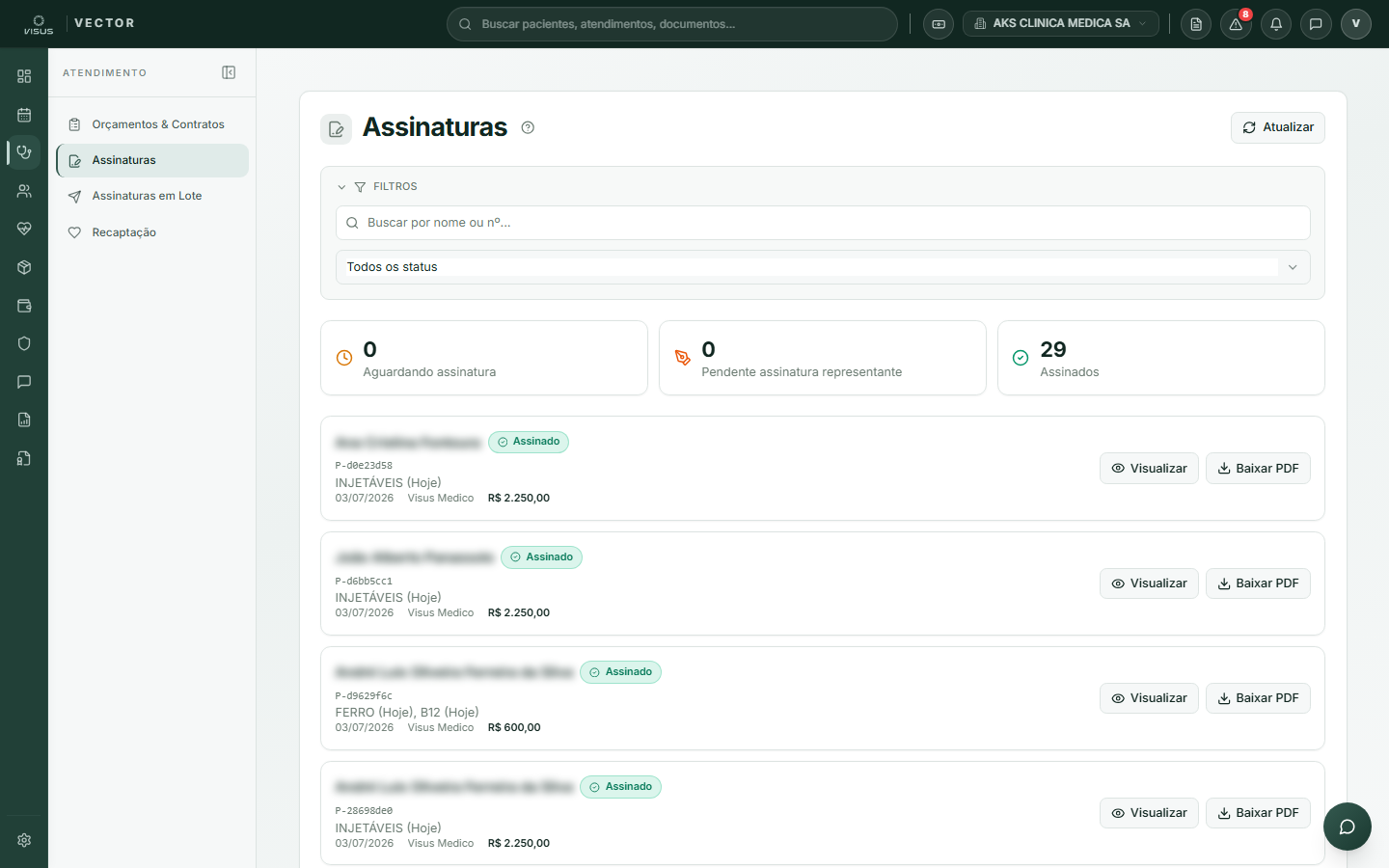Click the code P-d6bb5cc1
Image resolution: width=1389 pixels, height=868 pixels.
(364, 581)
